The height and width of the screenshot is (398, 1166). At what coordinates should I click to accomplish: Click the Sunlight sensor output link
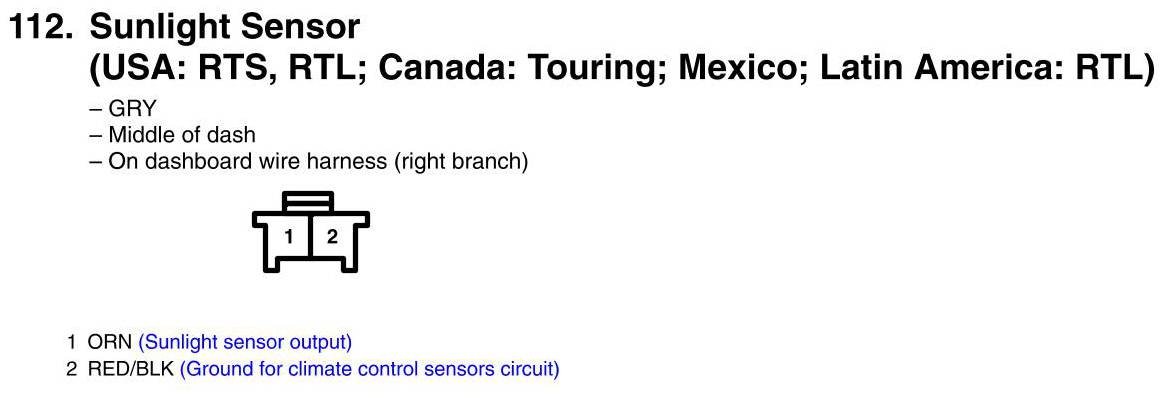[x=245, y=342]
